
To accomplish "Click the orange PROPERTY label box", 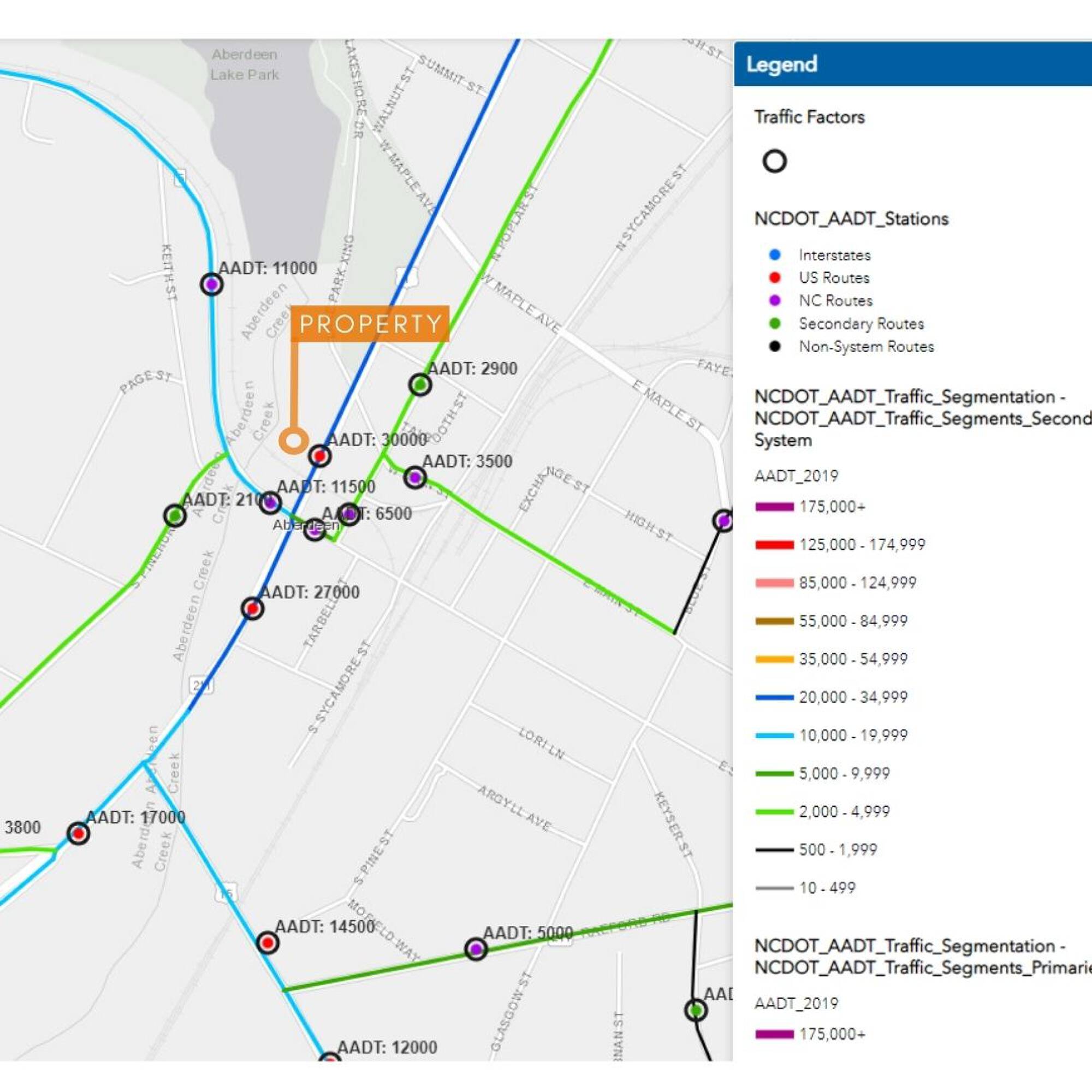I will click(370, 324).
